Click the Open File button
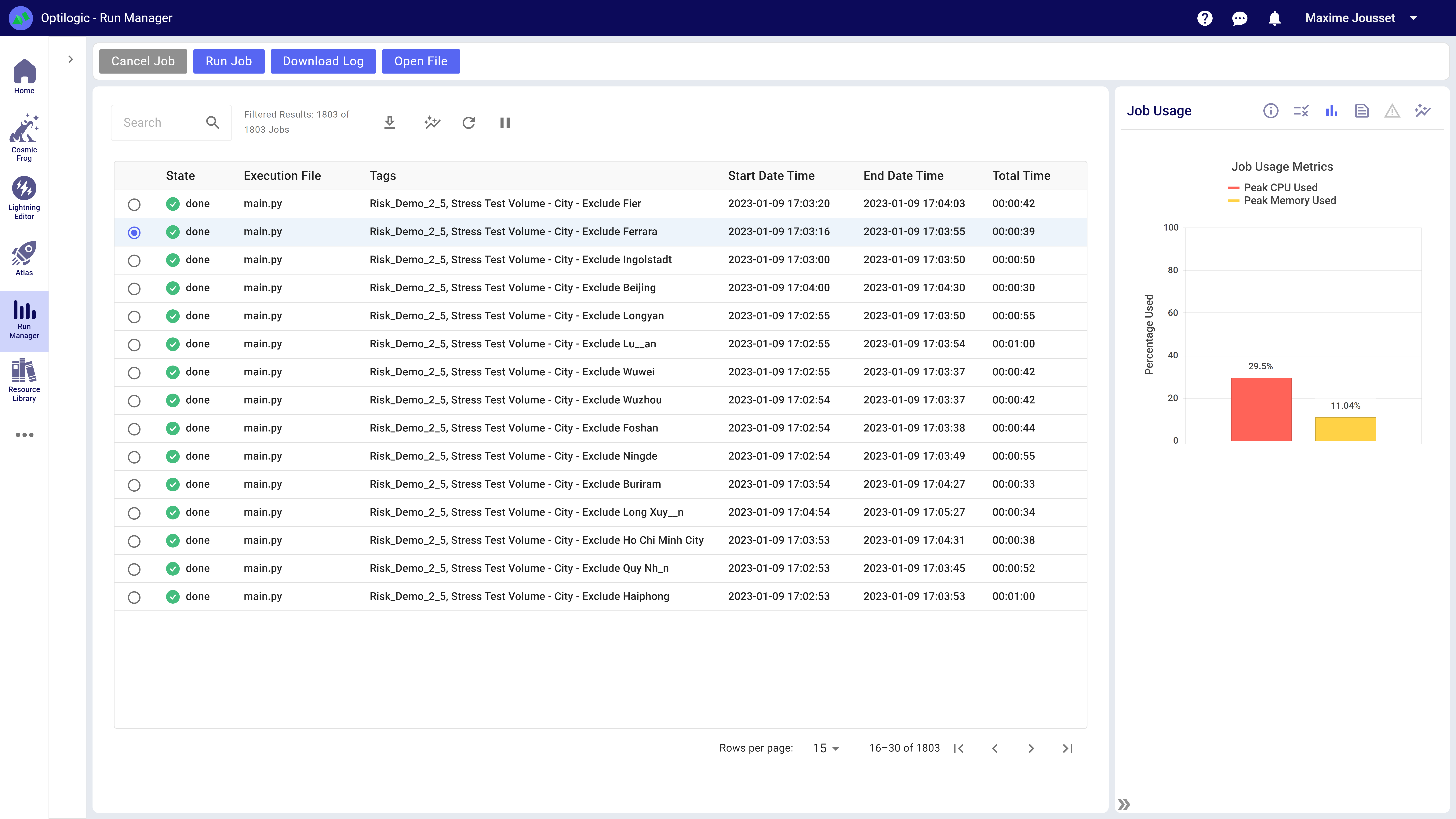This screenshot has height=819, width=1456. [420, 61]
